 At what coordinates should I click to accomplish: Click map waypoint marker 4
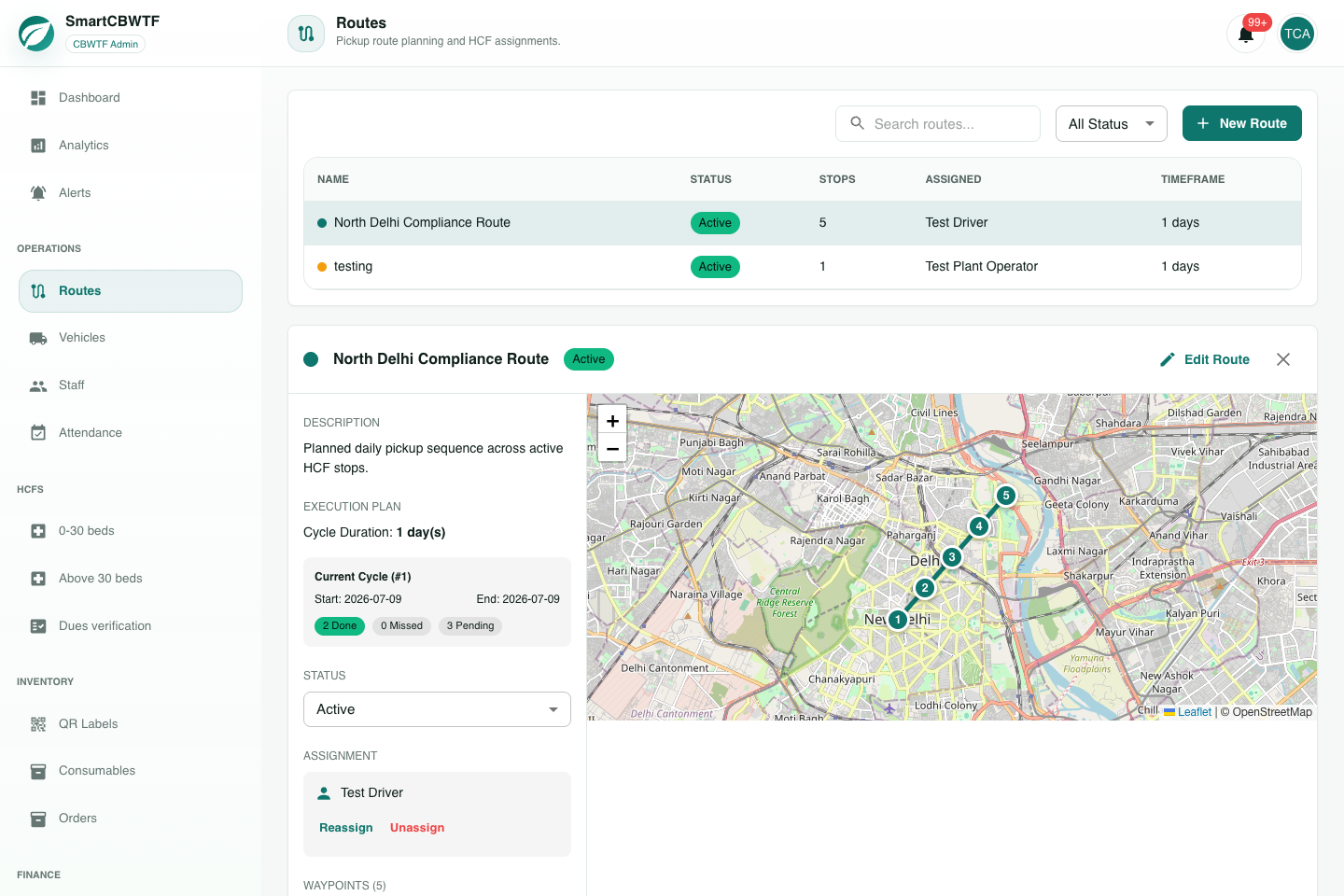(979, 526)
